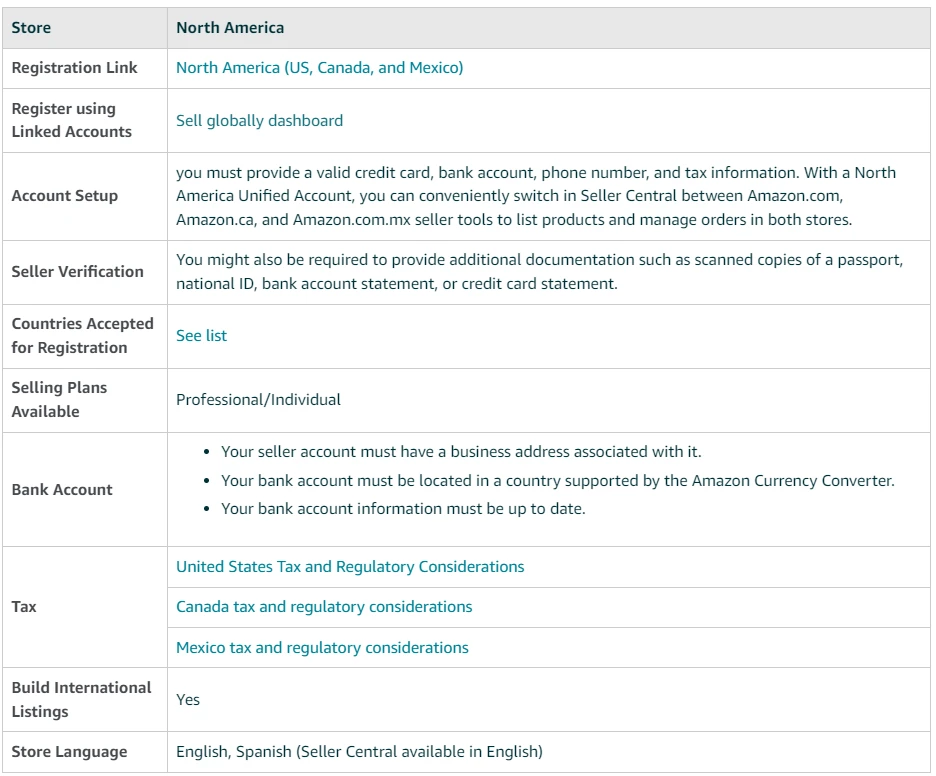Select the Registration Link row label

point(74,68)
